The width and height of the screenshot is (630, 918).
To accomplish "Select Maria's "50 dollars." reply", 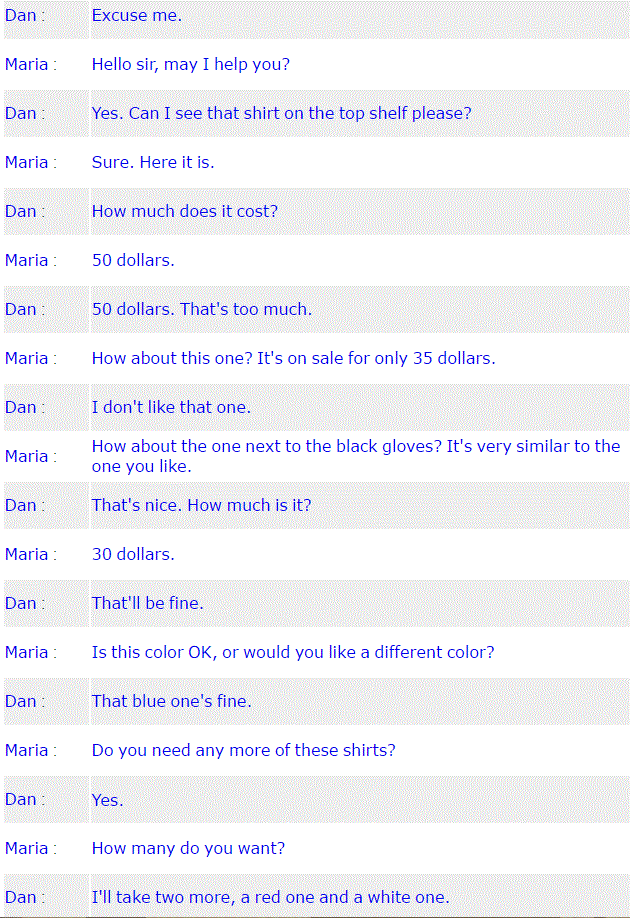I will 133,261.
